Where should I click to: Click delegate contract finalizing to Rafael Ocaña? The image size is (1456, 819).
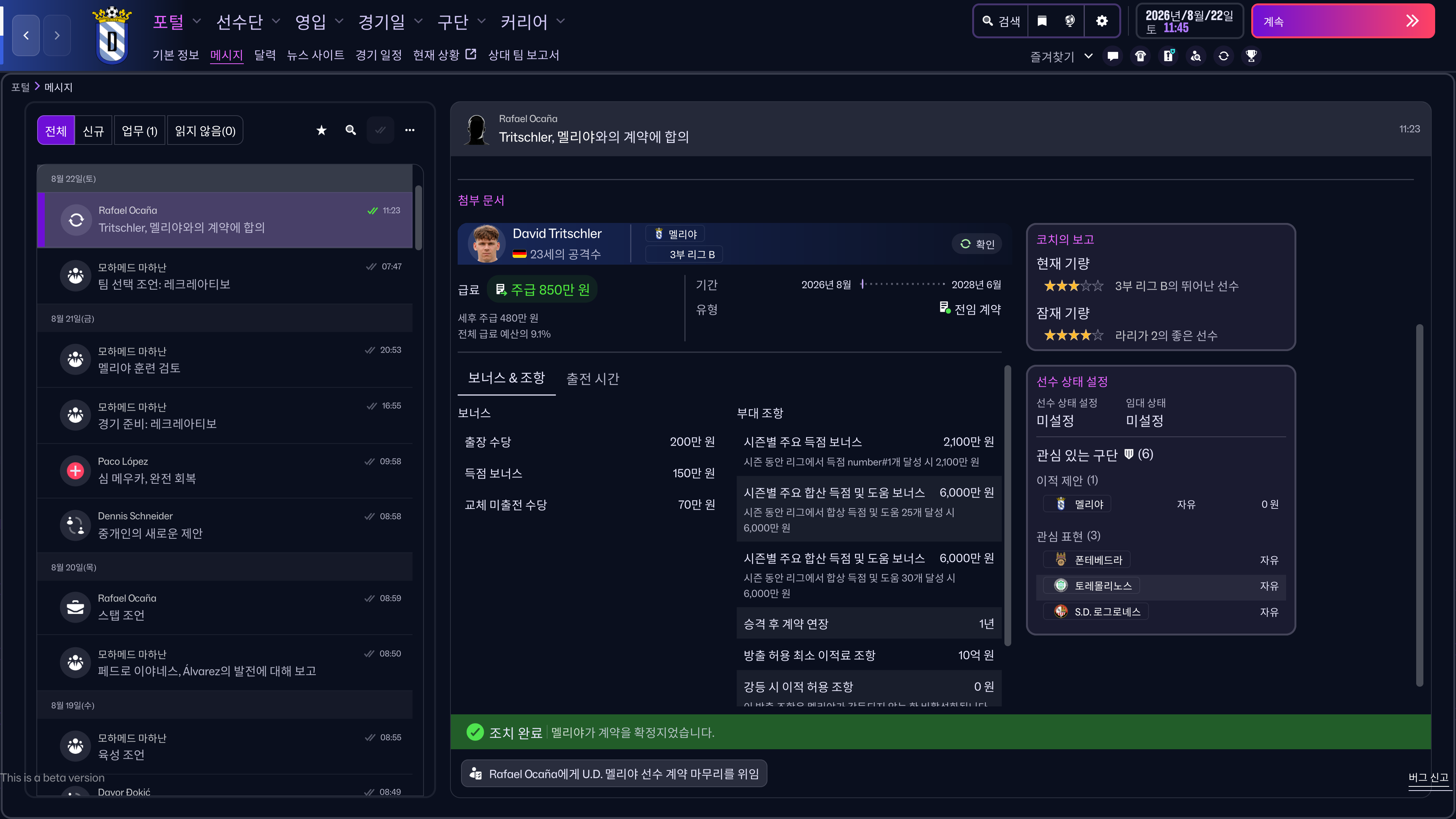(614, 773)
